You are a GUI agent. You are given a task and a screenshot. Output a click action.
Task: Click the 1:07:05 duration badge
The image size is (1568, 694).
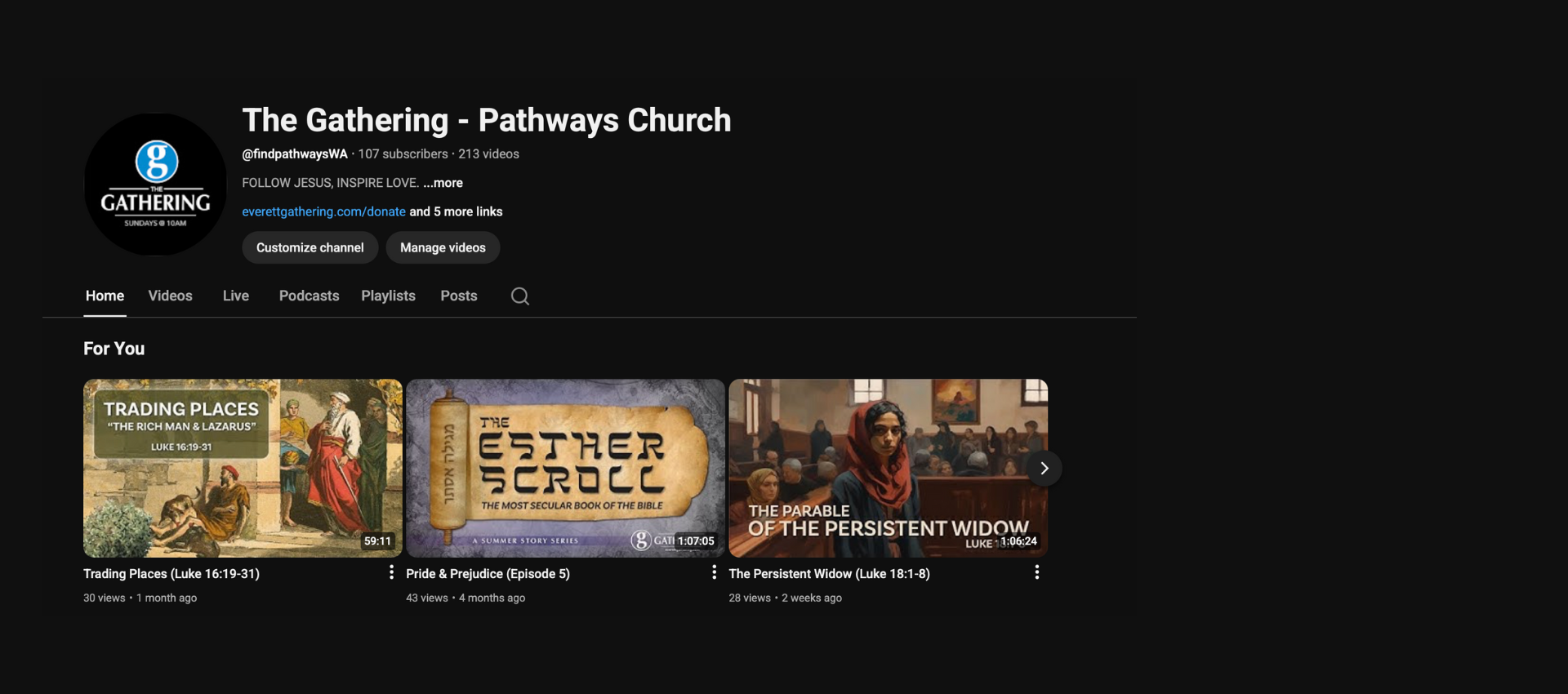pos(696,541)
